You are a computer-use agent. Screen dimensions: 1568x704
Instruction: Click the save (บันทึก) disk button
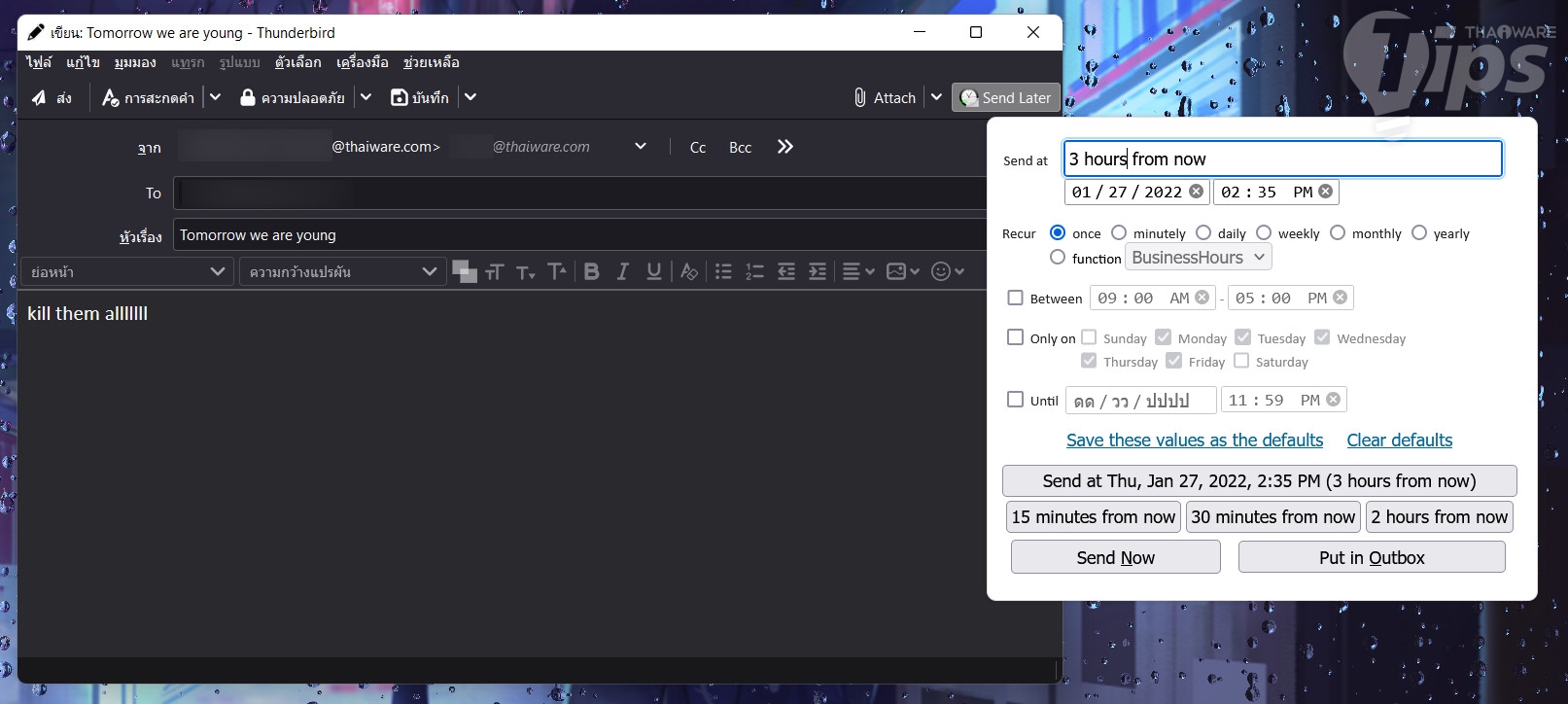click(420, 97)
